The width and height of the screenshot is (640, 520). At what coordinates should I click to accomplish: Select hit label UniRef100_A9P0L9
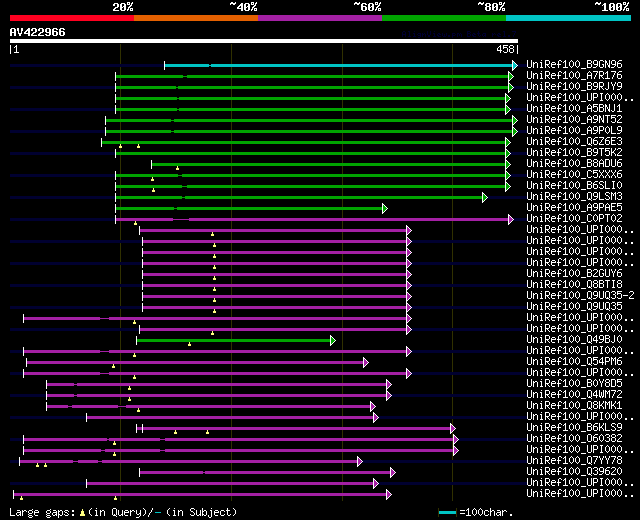[x=574, y=131]
